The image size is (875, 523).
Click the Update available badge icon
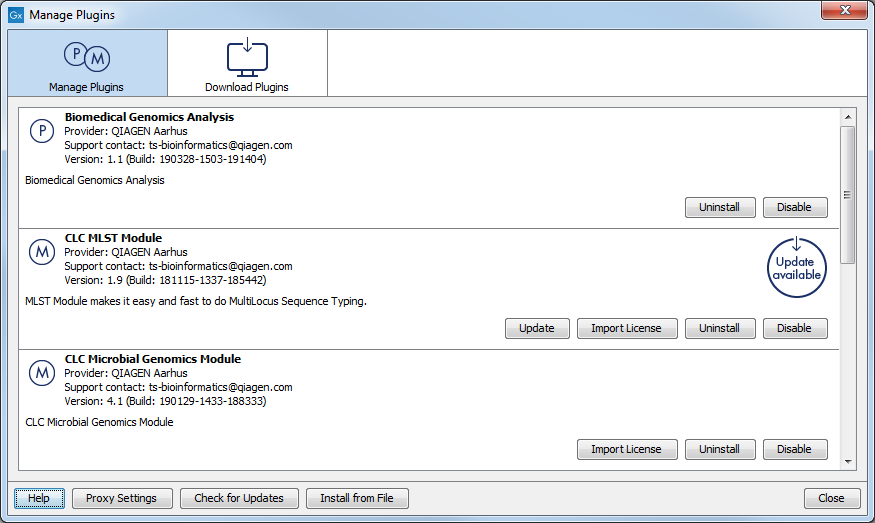[797, 267]
